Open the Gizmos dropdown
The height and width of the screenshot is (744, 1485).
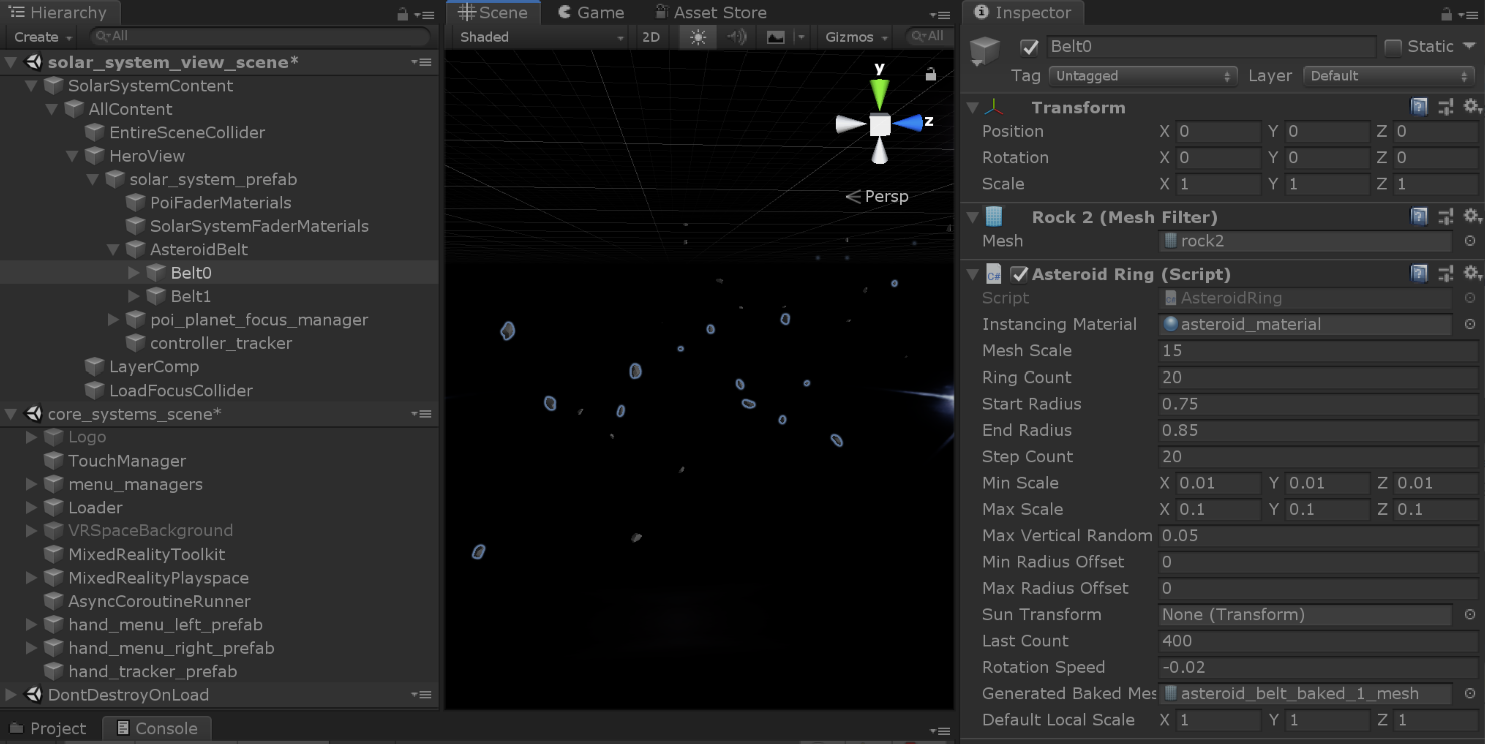[856, 37]
